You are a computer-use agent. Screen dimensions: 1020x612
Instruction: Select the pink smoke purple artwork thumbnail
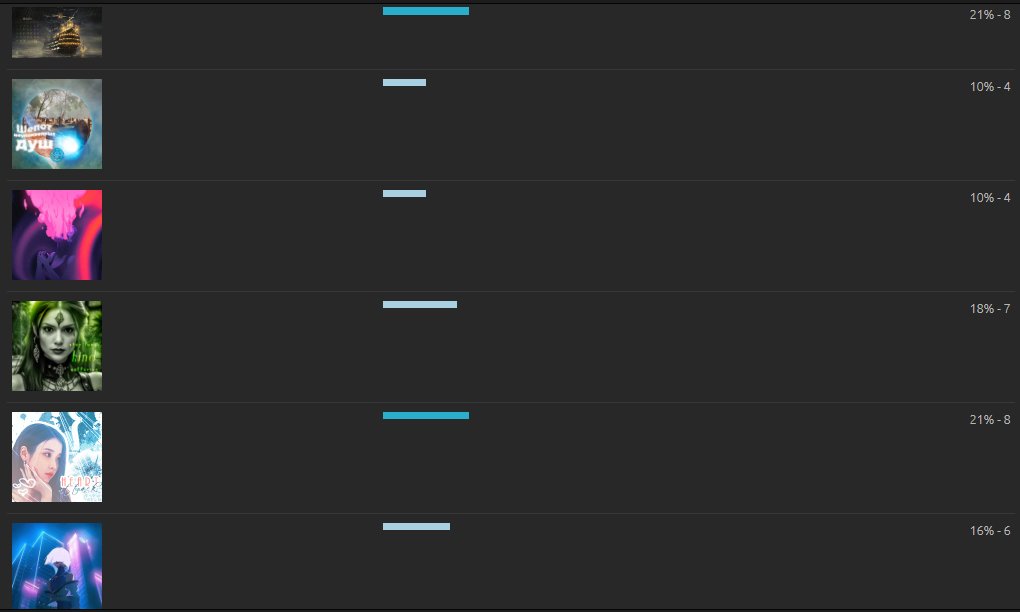click(x=57, y=235)
